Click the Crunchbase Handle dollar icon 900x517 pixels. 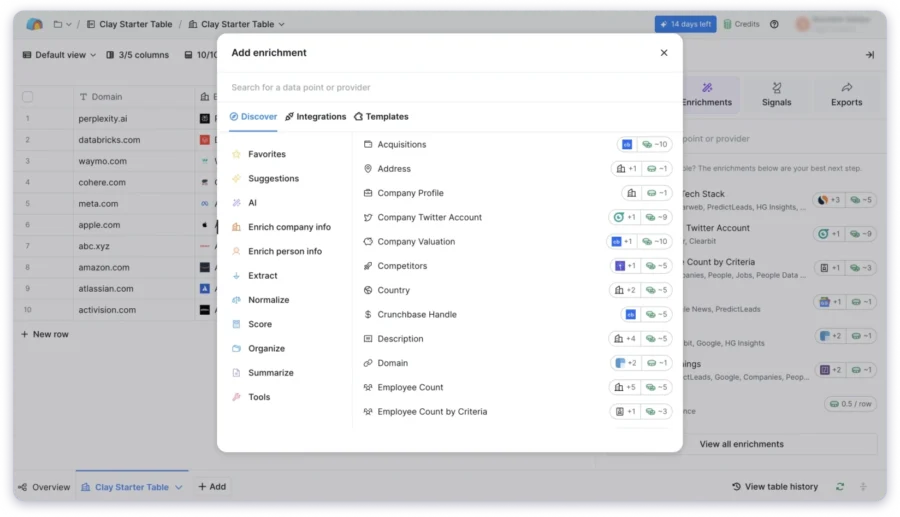click(368, 314)
